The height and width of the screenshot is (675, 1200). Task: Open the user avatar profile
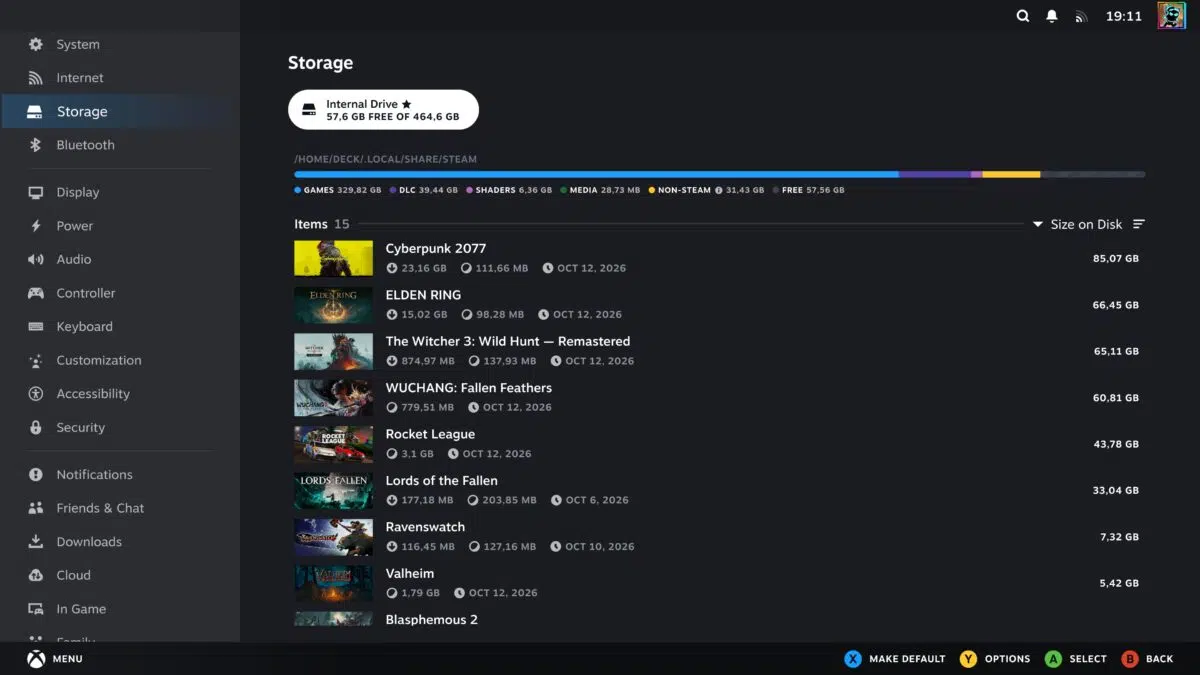click(1171, 16)
